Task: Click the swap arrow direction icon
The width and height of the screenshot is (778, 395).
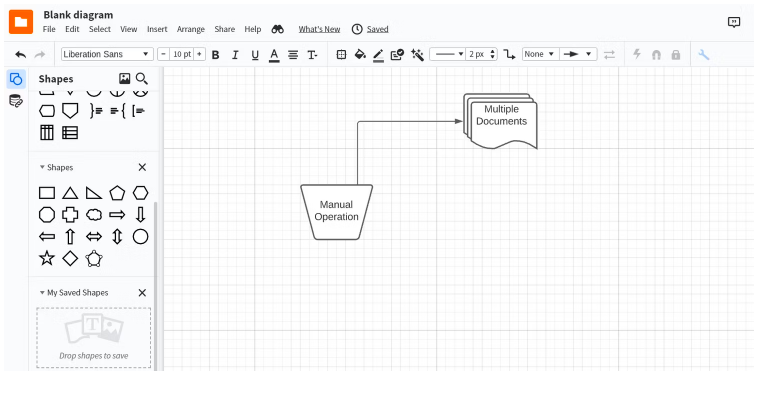Action: point(609,55)
